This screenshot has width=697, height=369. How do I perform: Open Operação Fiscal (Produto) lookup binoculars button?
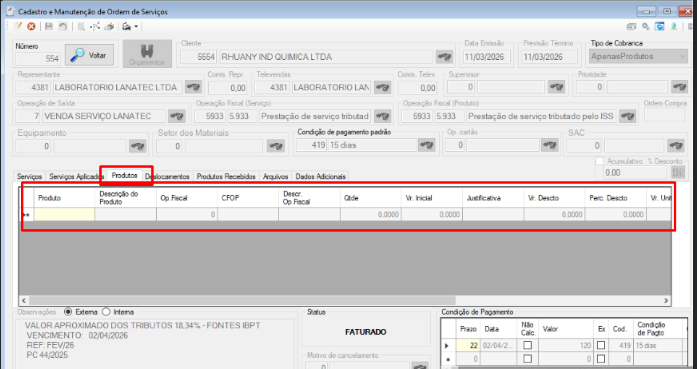[627, 116]
